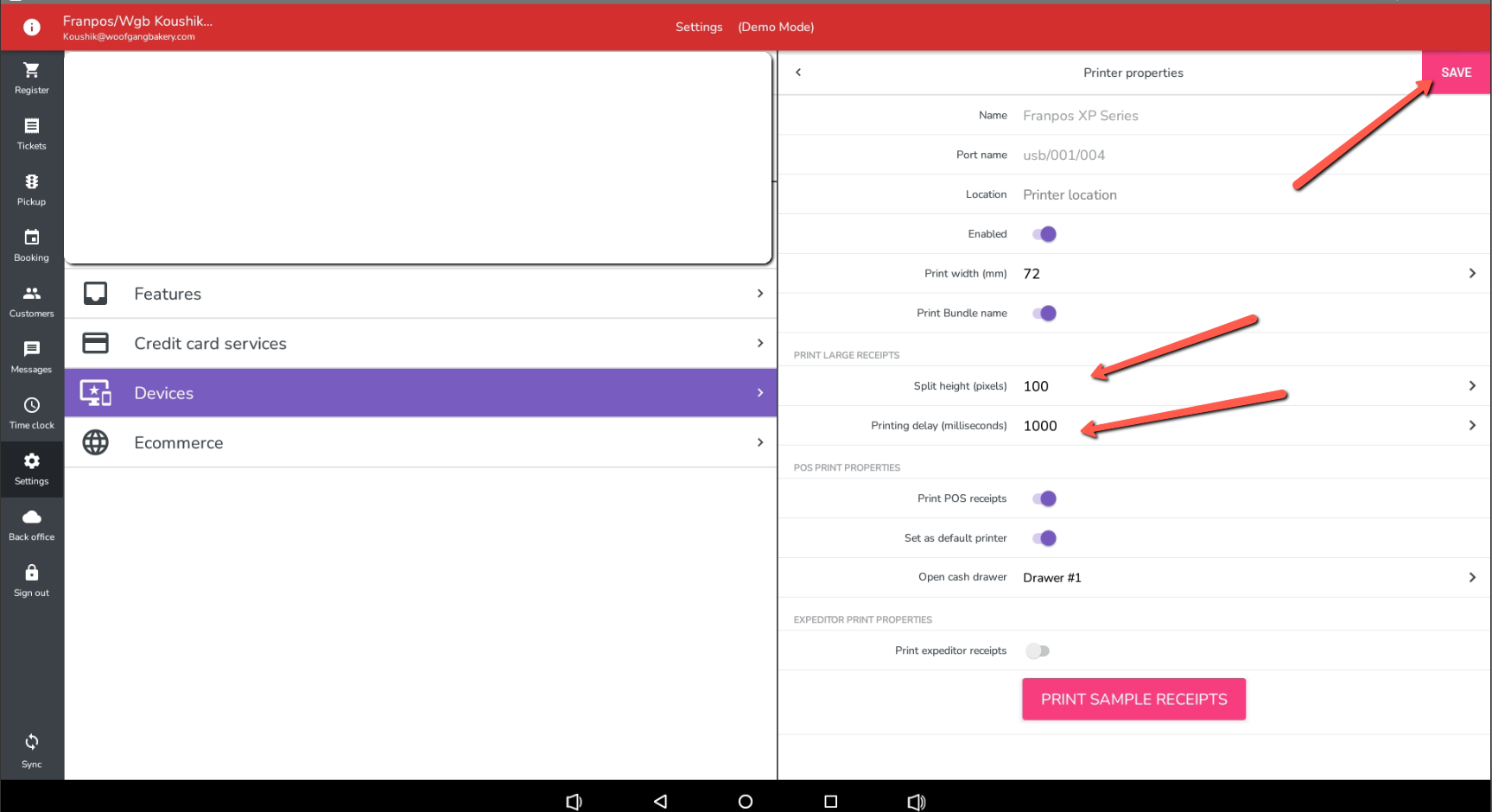1492x812 pixels.
Task: Click the SAVE button
Action: coord(1456,73)
